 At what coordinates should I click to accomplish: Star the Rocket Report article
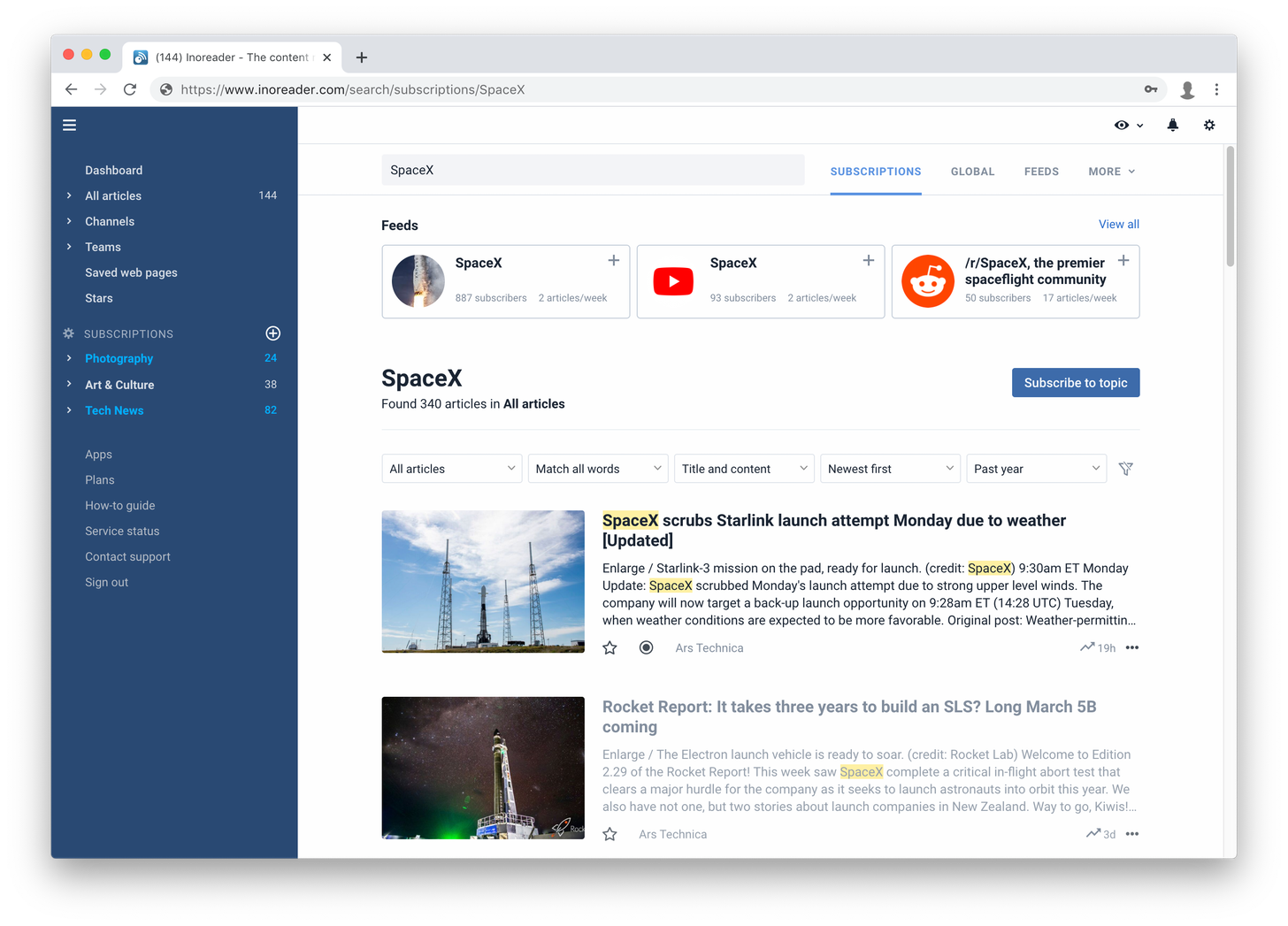pyautogui.click(x=609, y=834)
